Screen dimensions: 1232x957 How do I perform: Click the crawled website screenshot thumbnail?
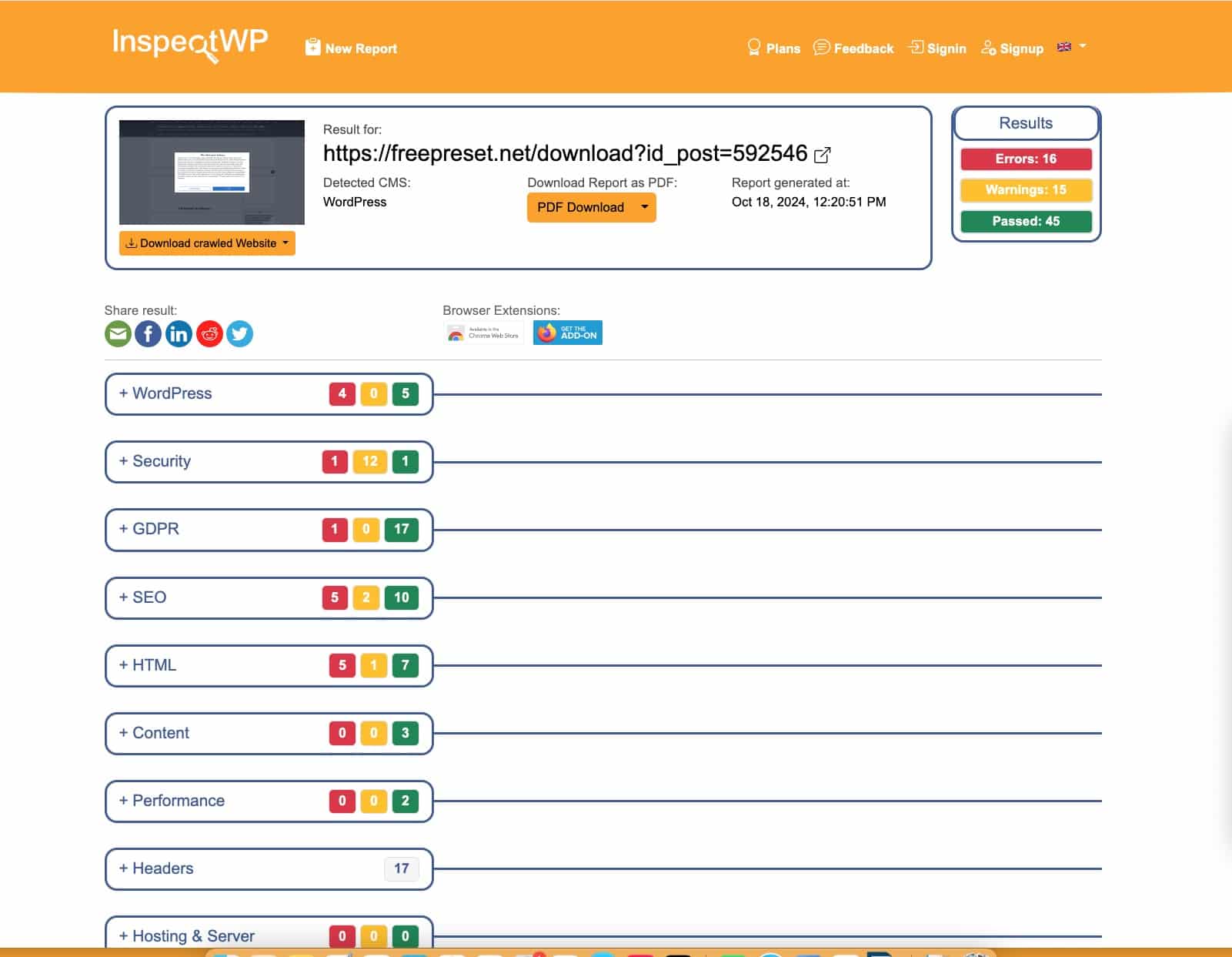(212, 172)
